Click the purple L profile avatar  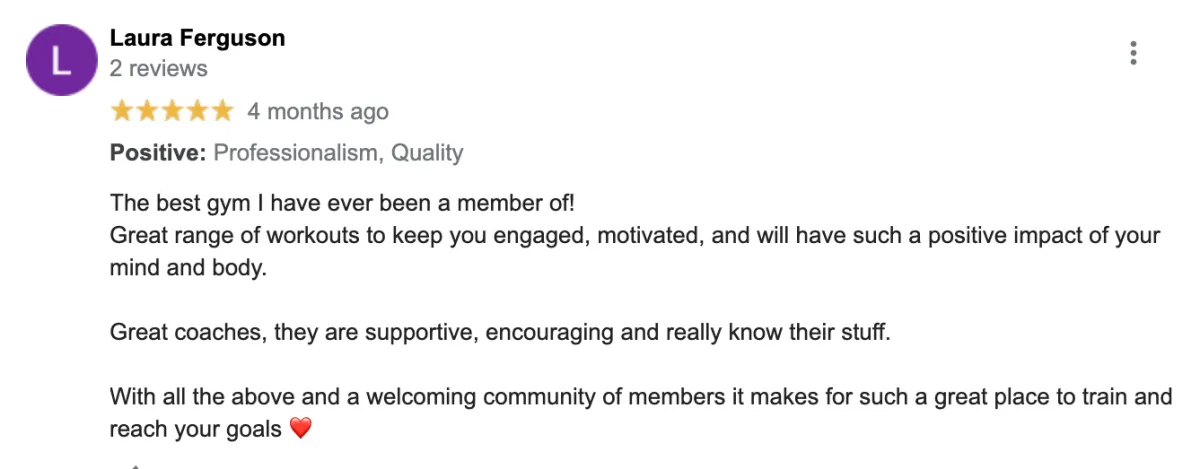point(61,60)
